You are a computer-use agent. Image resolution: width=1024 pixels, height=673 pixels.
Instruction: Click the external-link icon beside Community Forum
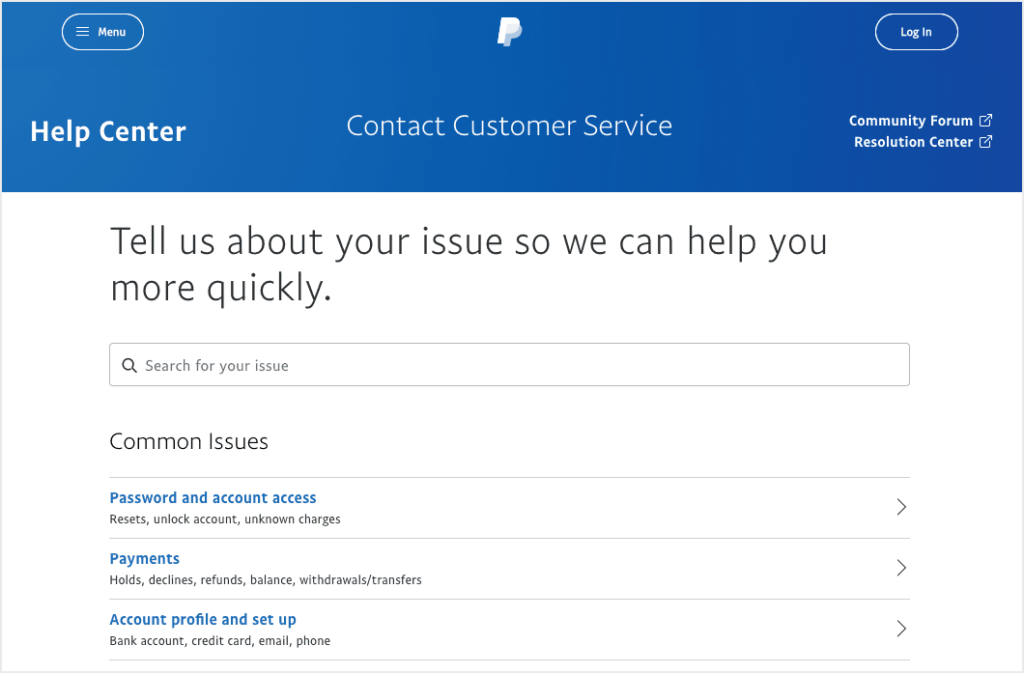[x=988, y=120]
